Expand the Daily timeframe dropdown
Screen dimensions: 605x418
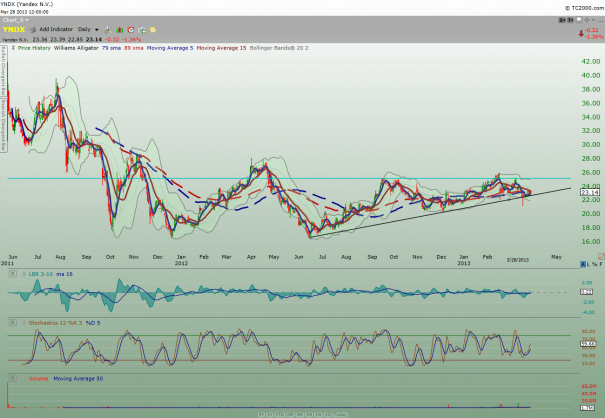click(88, 29)
